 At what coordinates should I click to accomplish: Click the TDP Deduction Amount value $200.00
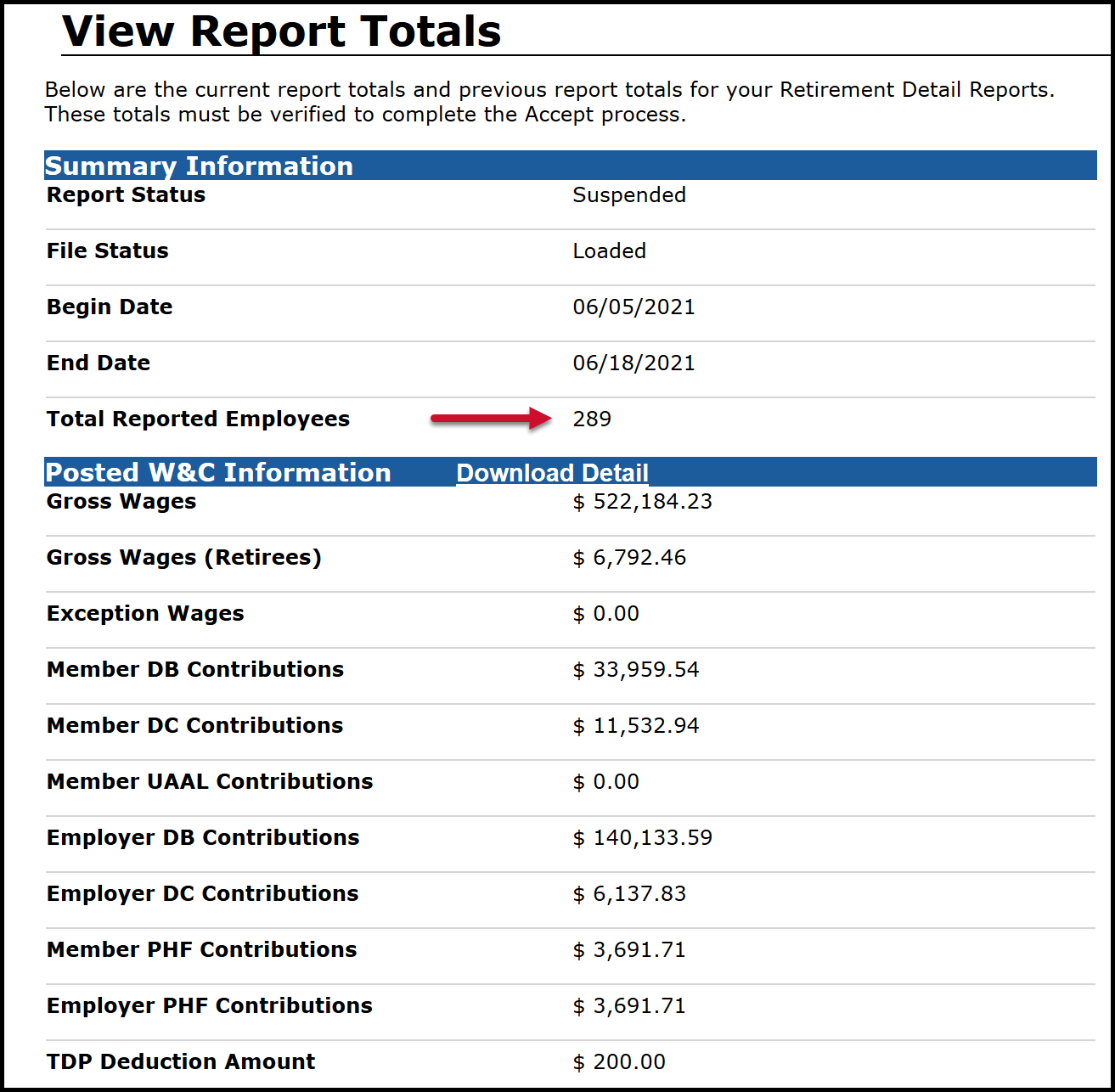(619, 1062)
